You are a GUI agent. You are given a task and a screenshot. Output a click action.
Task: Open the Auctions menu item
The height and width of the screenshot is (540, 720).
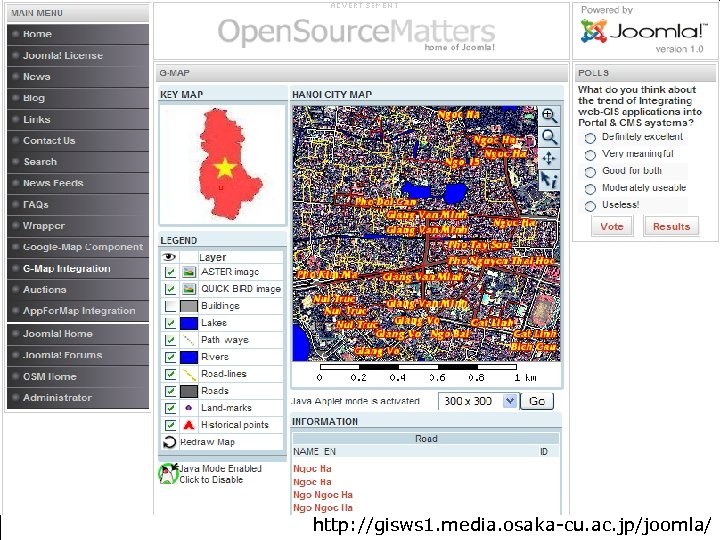pos(78,289)
